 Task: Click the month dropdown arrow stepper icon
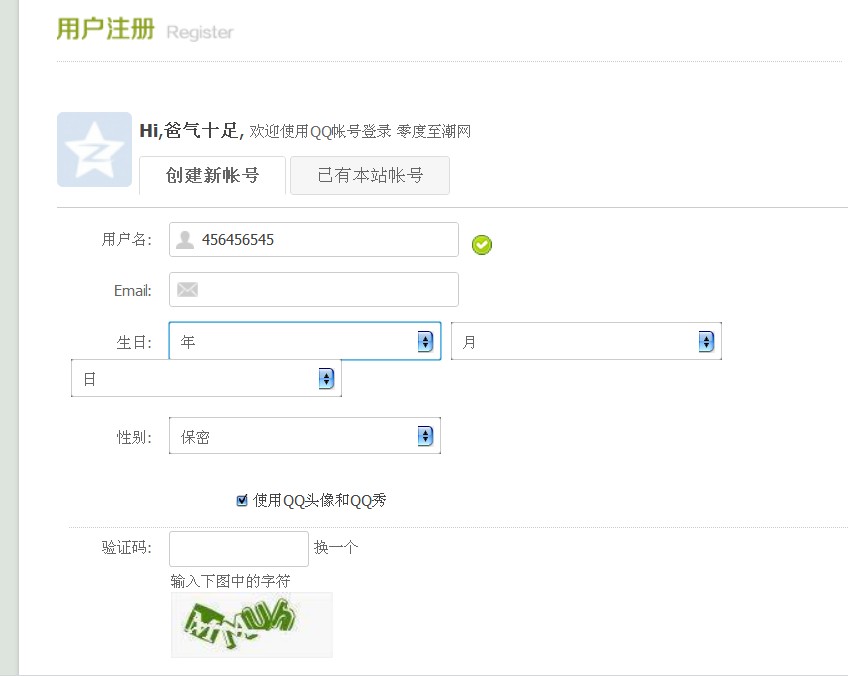click(x=706, y=342)
